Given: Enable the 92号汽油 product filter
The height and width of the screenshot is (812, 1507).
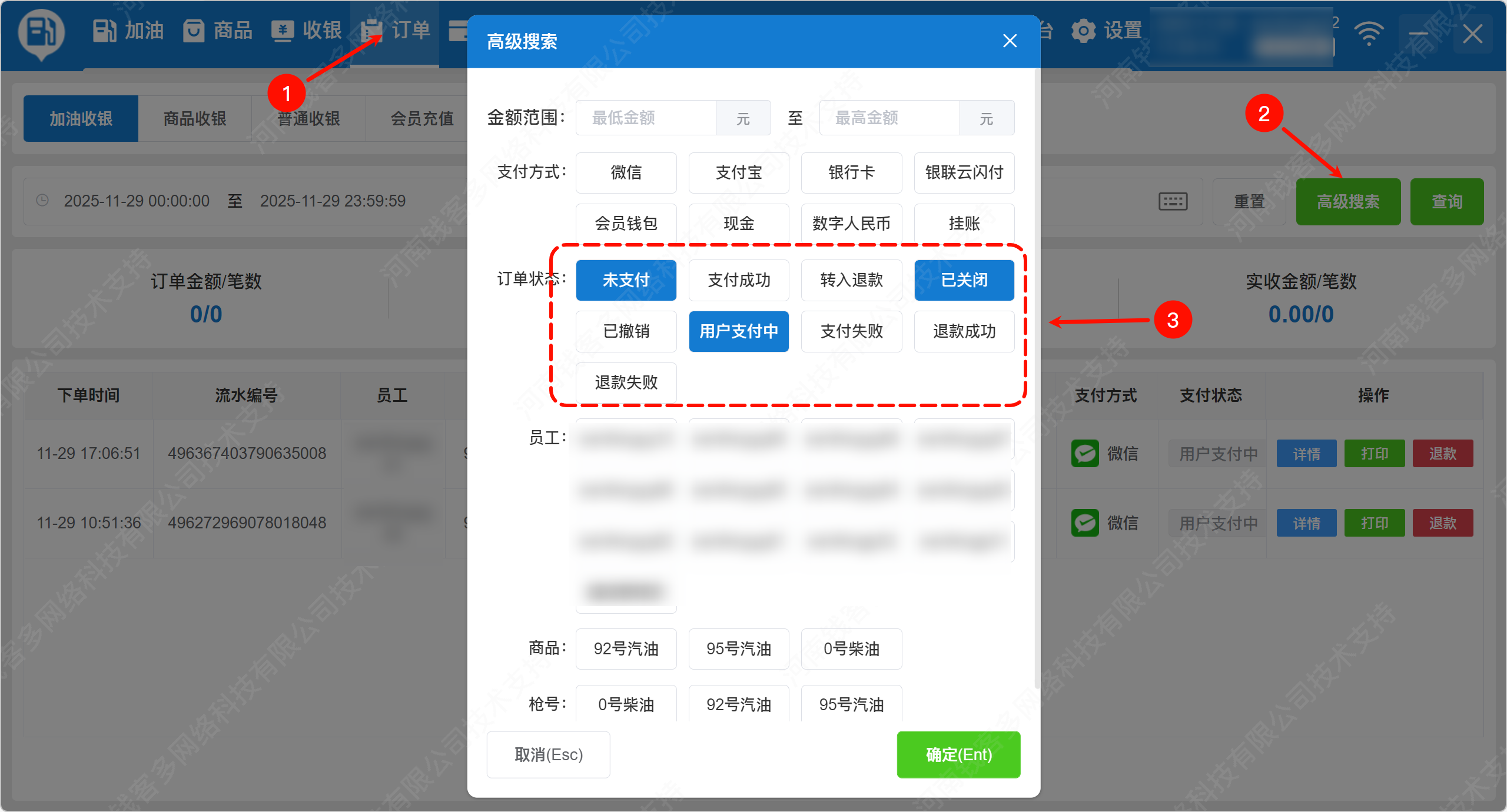Looking at the screenshot, I should coord(626,648).
